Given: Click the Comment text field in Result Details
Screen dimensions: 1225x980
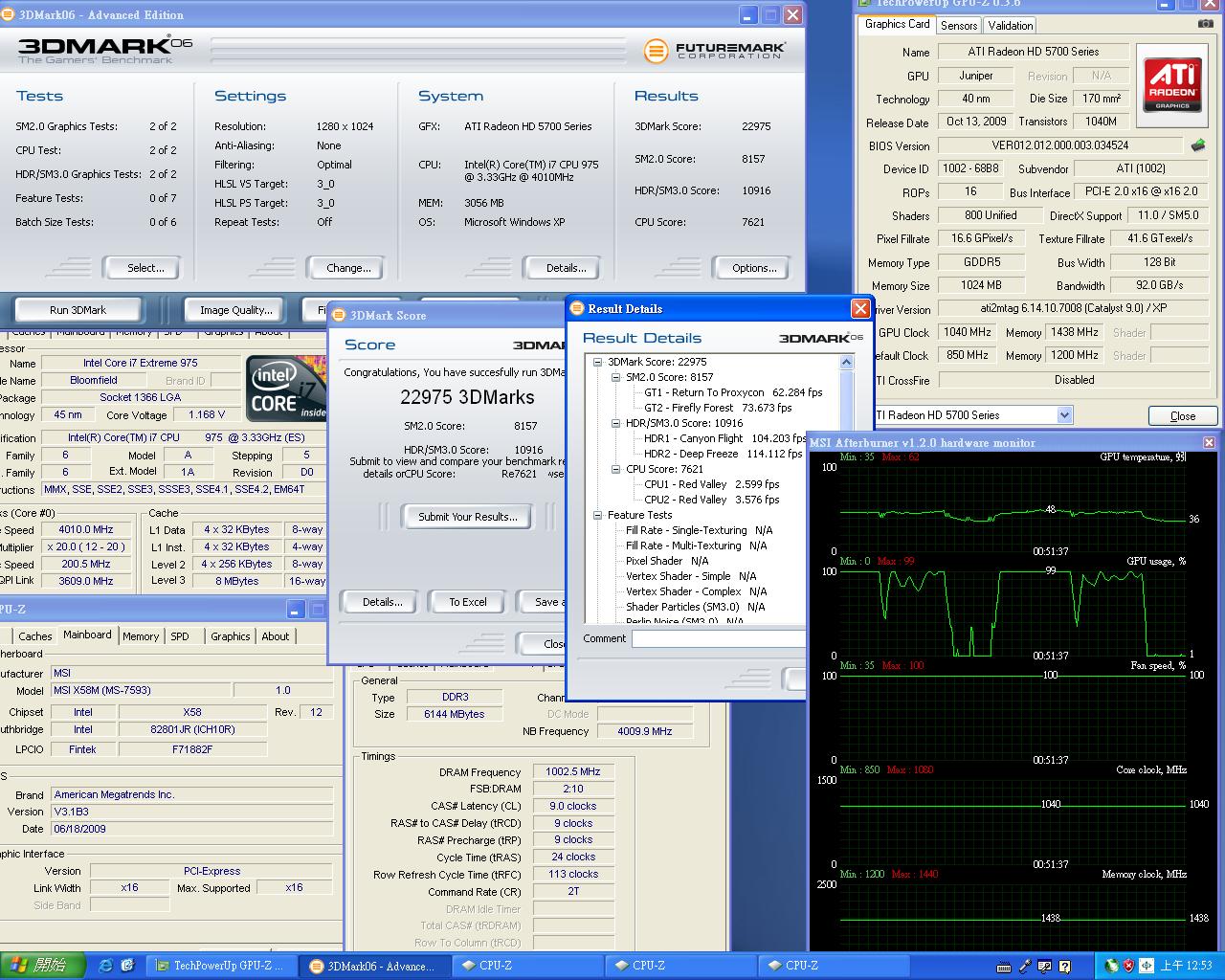Looking at the screenshot, I should tap(718, 638).
